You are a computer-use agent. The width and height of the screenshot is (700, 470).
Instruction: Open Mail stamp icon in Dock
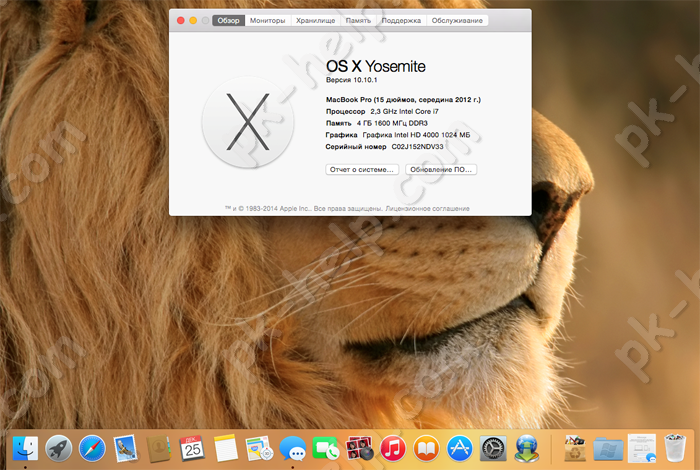click(x=125, y=448)
